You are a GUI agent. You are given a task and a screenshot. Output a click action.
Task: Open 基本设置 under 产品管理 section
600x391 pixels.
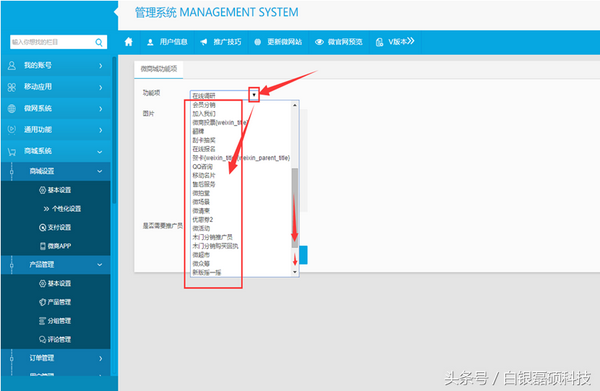[x=55, y=283]
